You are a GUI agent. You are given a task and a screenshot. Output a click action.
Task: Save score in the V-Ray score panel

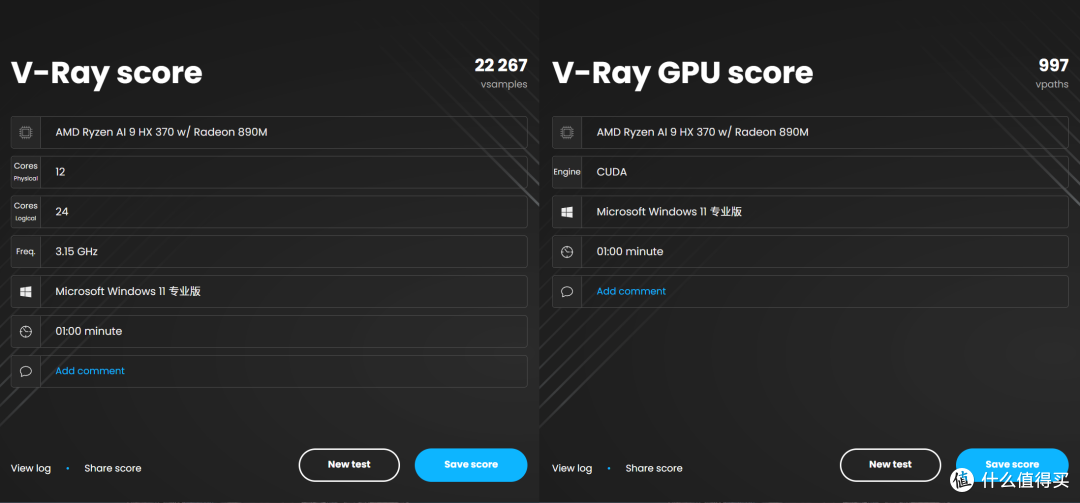click(x=471, y=465)
